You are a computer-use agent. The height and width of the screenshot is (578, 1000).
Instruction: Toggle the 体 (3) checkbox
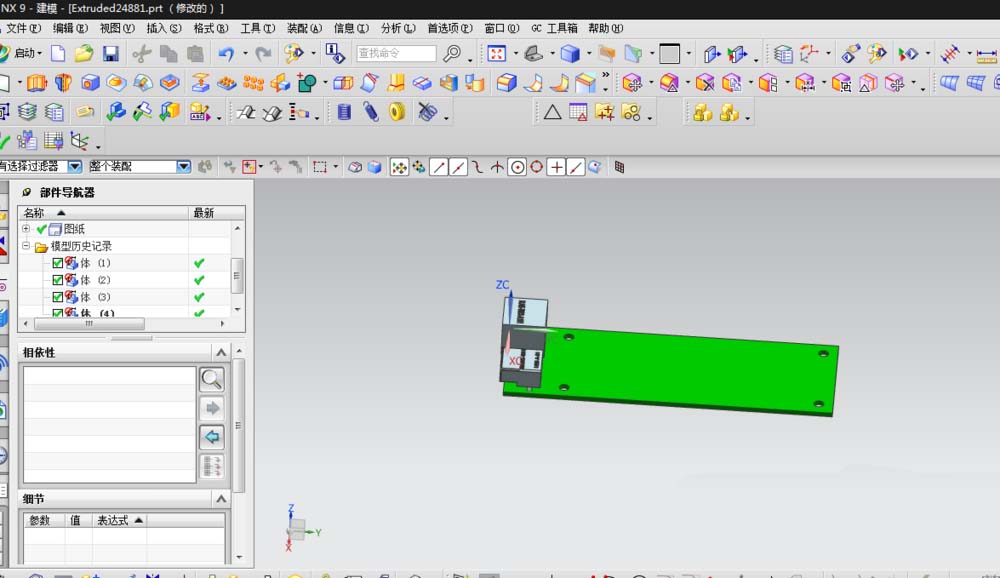click(x=57, y=297)
